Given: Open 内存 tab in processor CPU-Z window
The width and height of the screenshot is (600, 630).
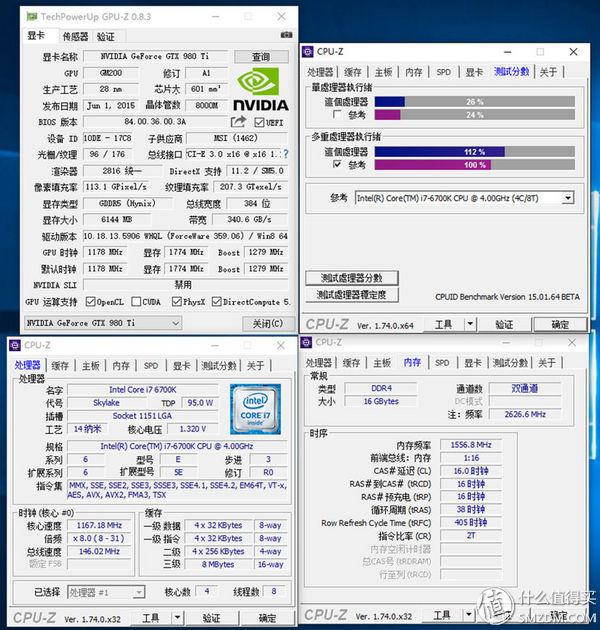Looking at the screenshot, I should point(121,366).
